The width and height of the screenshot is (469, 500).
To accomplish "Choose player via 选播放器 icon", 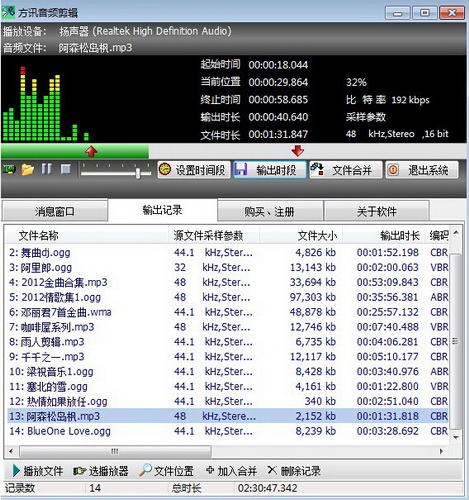I will click(79, 471).
